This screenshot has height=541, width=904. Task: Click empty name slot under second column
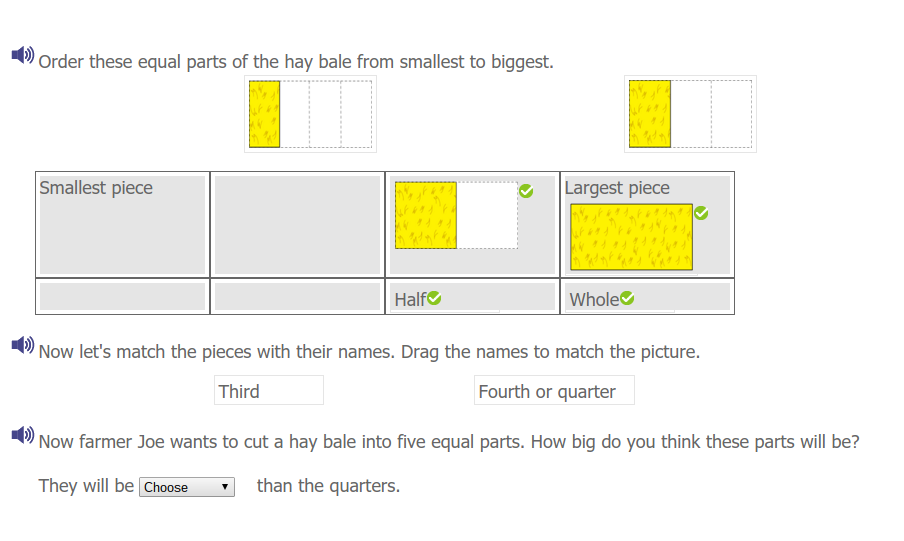click(297, 297)
